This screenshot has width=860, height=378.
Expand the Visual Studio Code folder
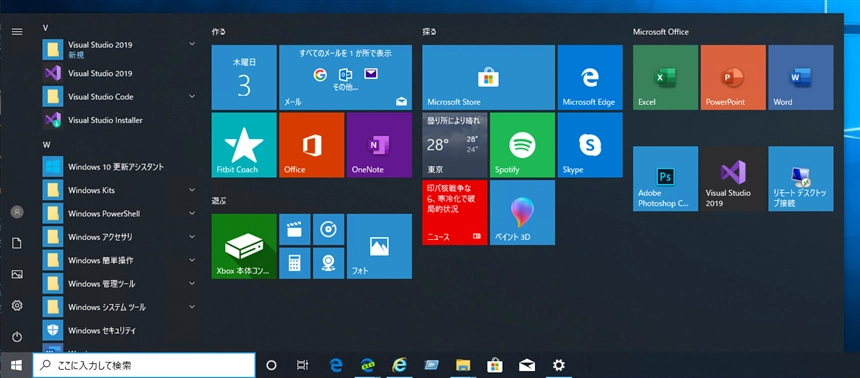121,97
